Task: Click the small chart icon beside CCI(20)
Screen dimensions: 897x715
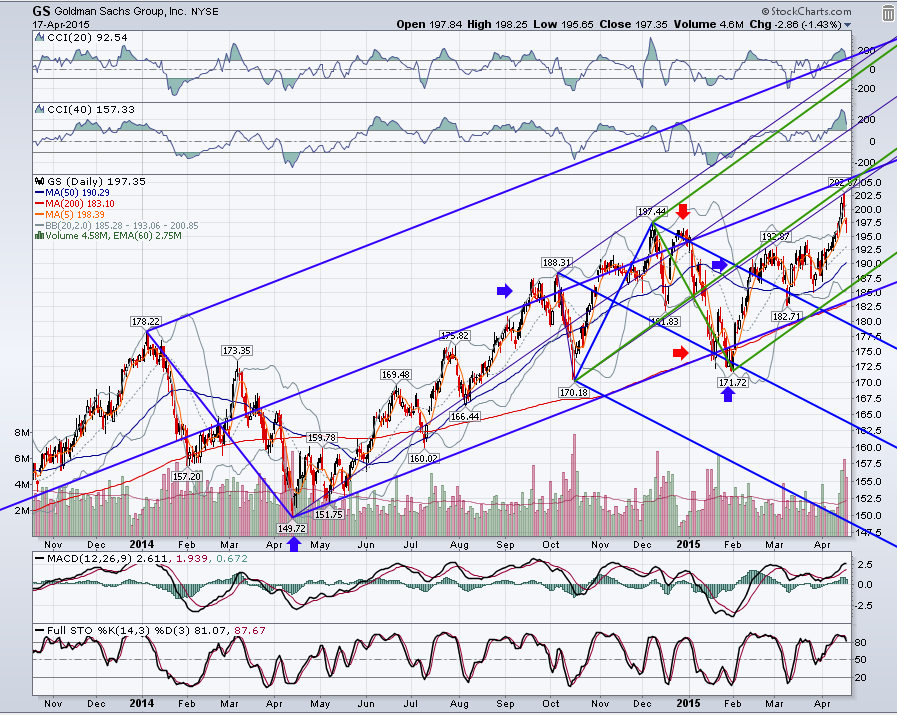Action: click(x=39, y=38)
